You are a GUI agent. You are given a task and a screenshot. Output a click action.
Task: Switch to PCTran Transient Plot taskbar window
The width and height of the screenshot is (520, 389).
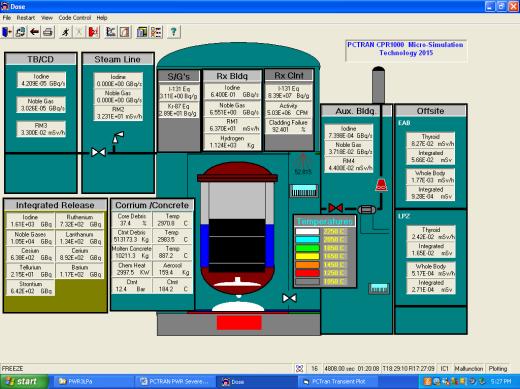click(x=338, y=382)
